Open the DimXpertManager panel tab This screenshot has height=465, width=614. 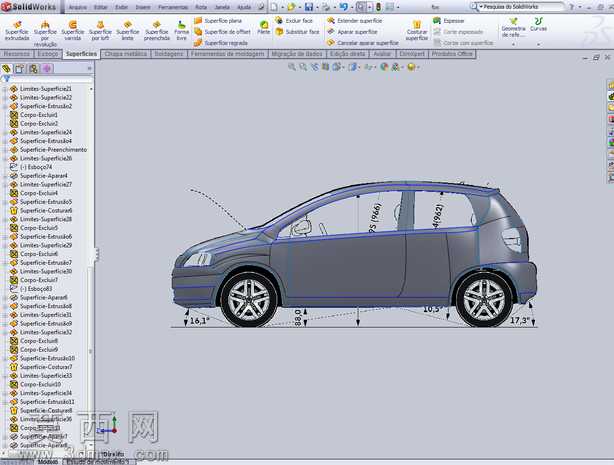(x=47, y=69)
